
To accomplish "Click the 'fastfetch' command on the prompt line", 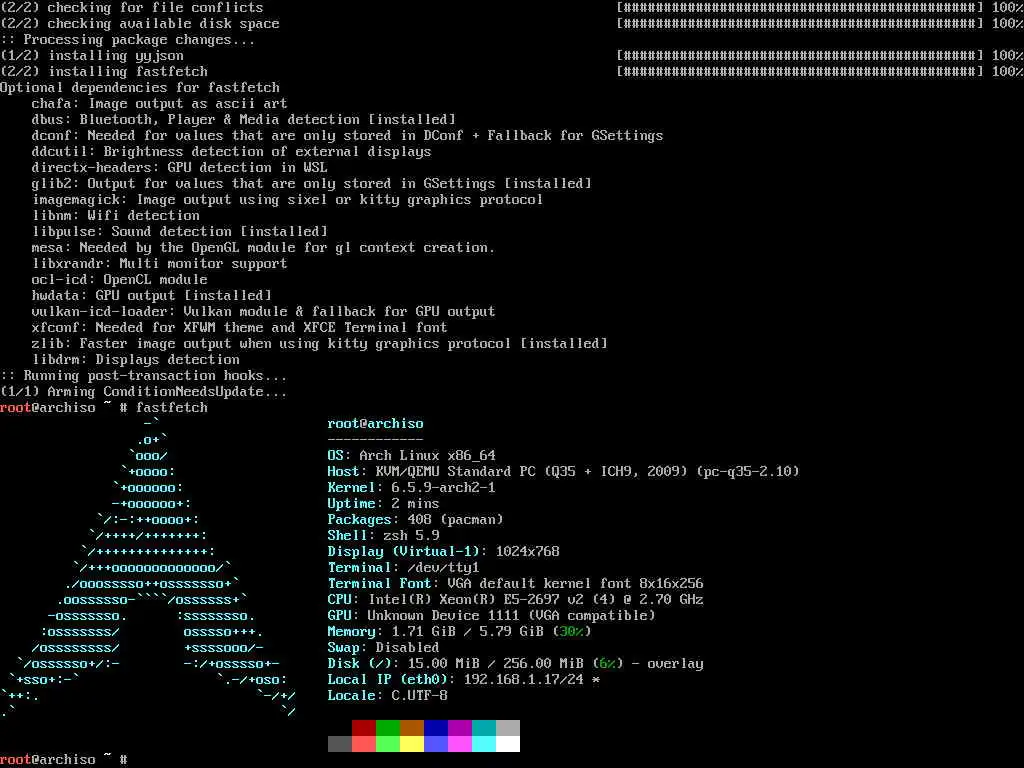I will (172, 408).
